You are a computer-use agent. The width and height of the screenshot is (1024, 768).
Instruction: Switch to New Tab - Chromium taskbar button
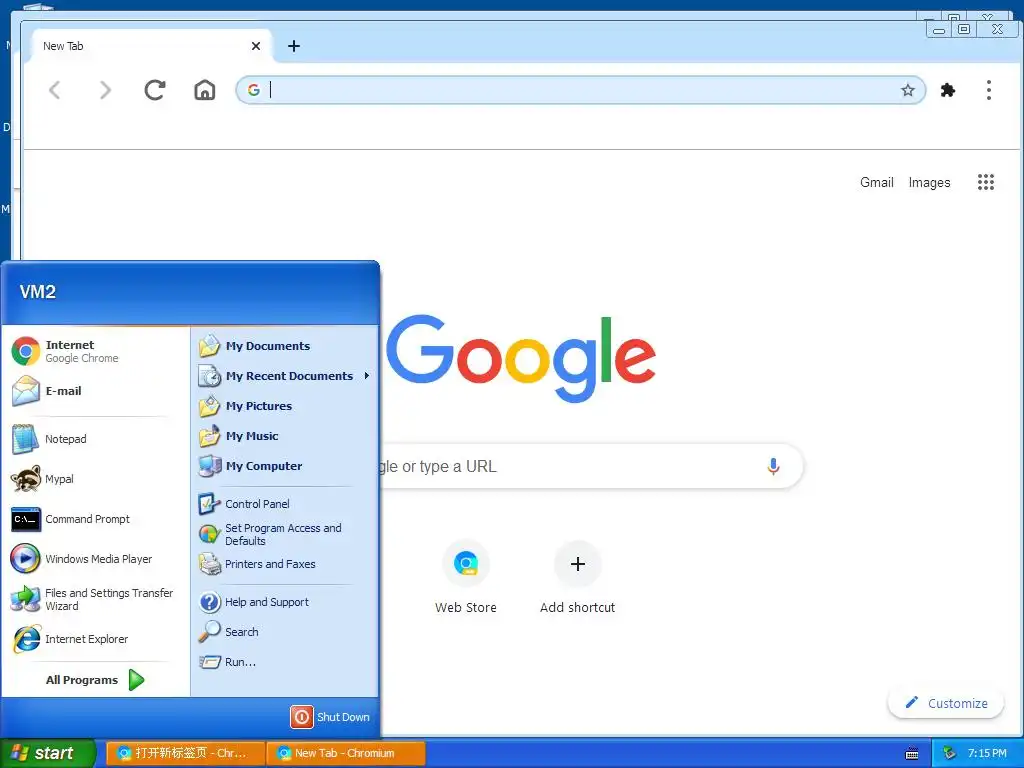pyautogui.click(x=345, y=753)
